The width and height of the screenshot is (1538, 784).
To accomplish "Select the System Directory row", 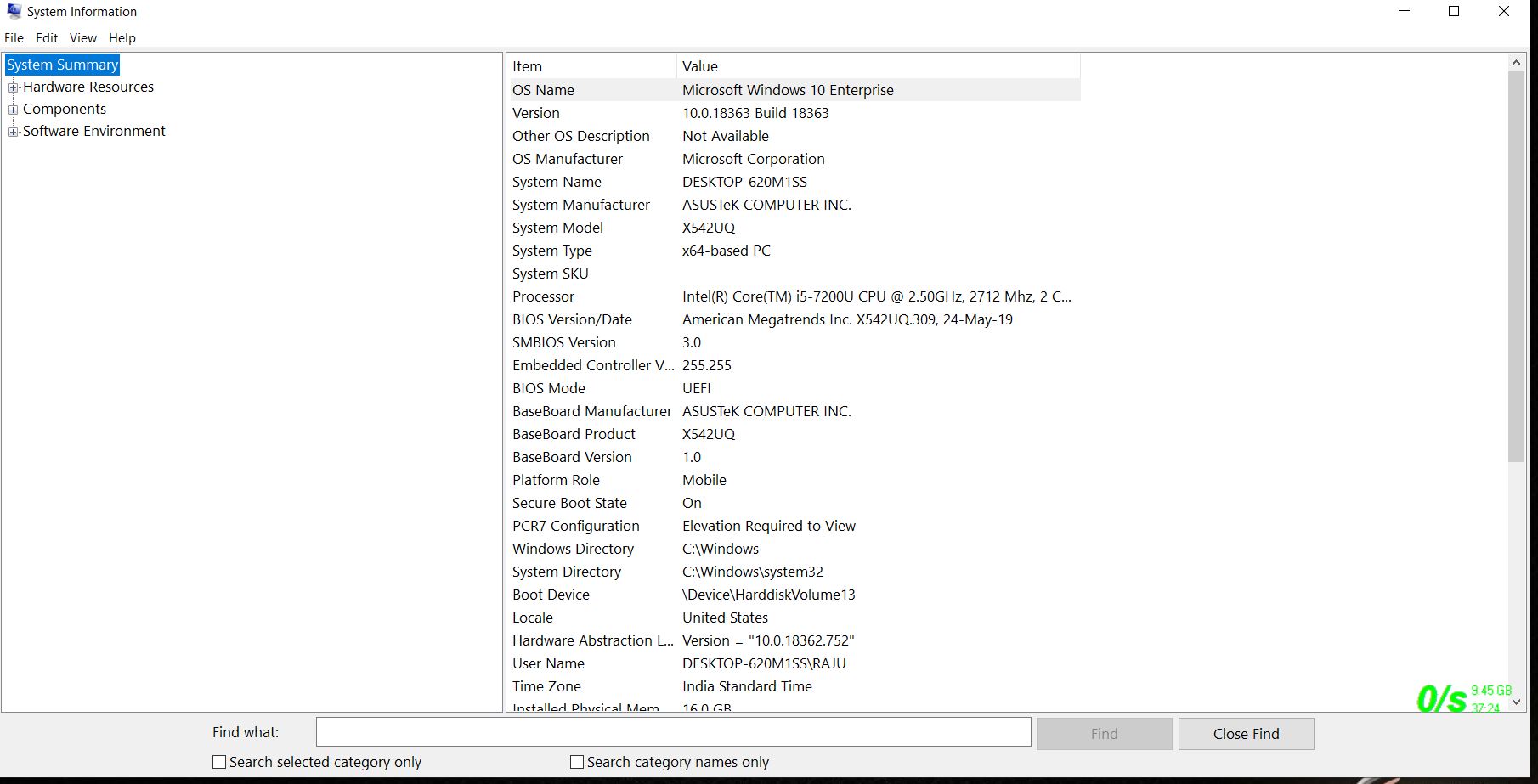I will (794, 572).
